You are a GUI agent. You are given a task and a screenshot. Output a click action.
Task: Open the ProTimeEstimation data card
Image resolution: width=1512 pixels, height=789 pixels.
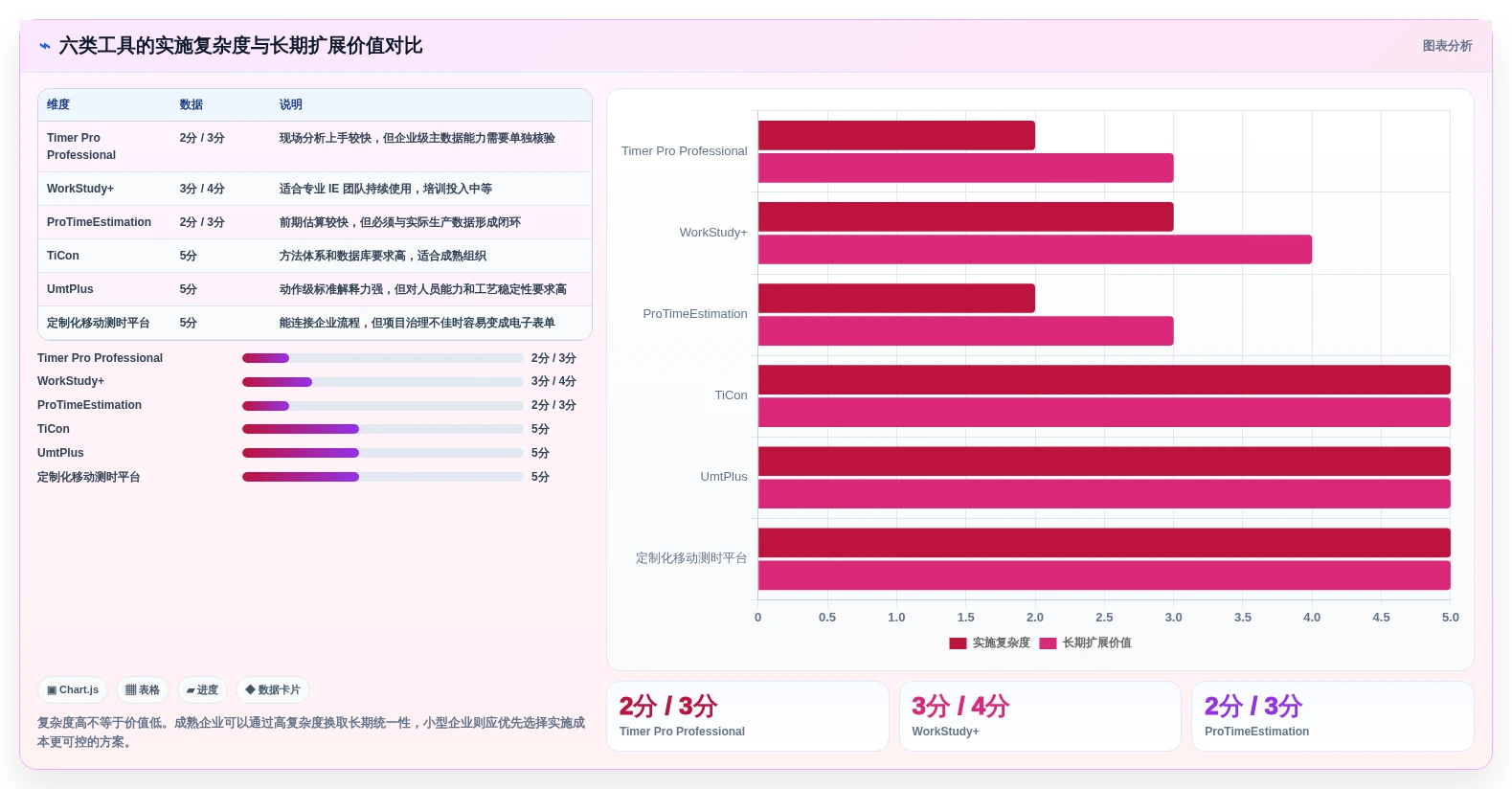coord(1333,716)
